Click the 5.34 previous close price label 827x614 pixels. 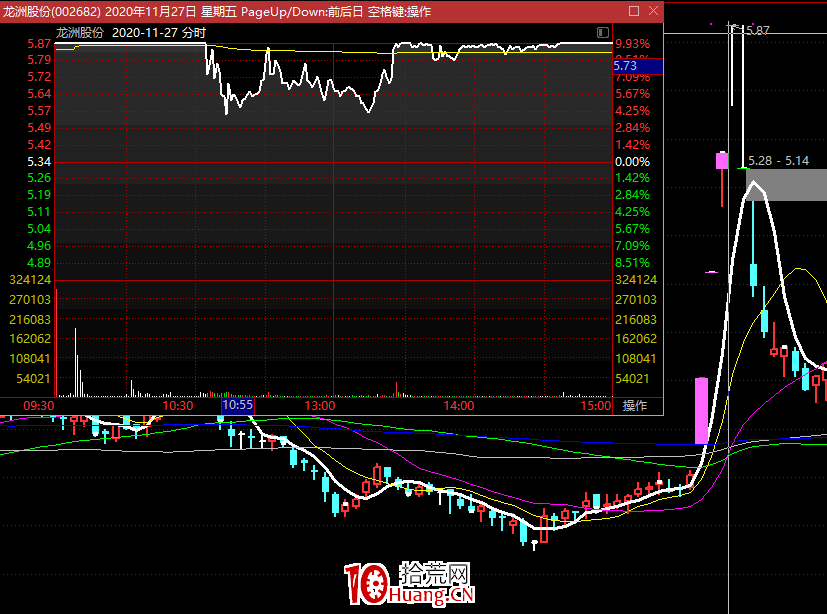(39, 161)
